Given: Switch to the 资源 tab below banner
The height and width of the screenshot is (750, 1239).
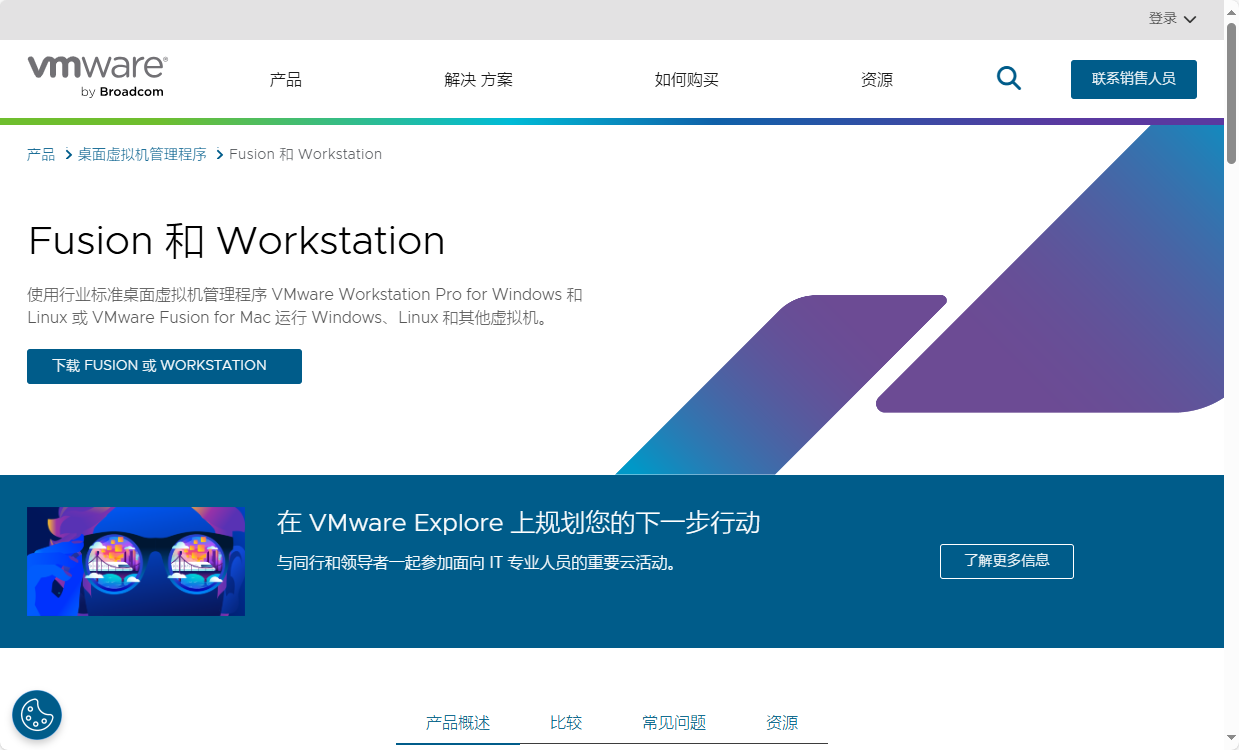Looking at the screenshot, I should 782,723.
